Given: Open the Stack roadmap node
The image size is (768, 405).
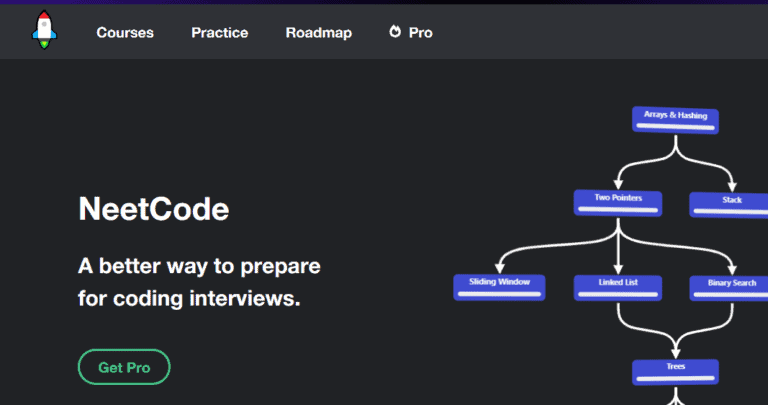Looking at the screenshot, I should pos(731,201).
